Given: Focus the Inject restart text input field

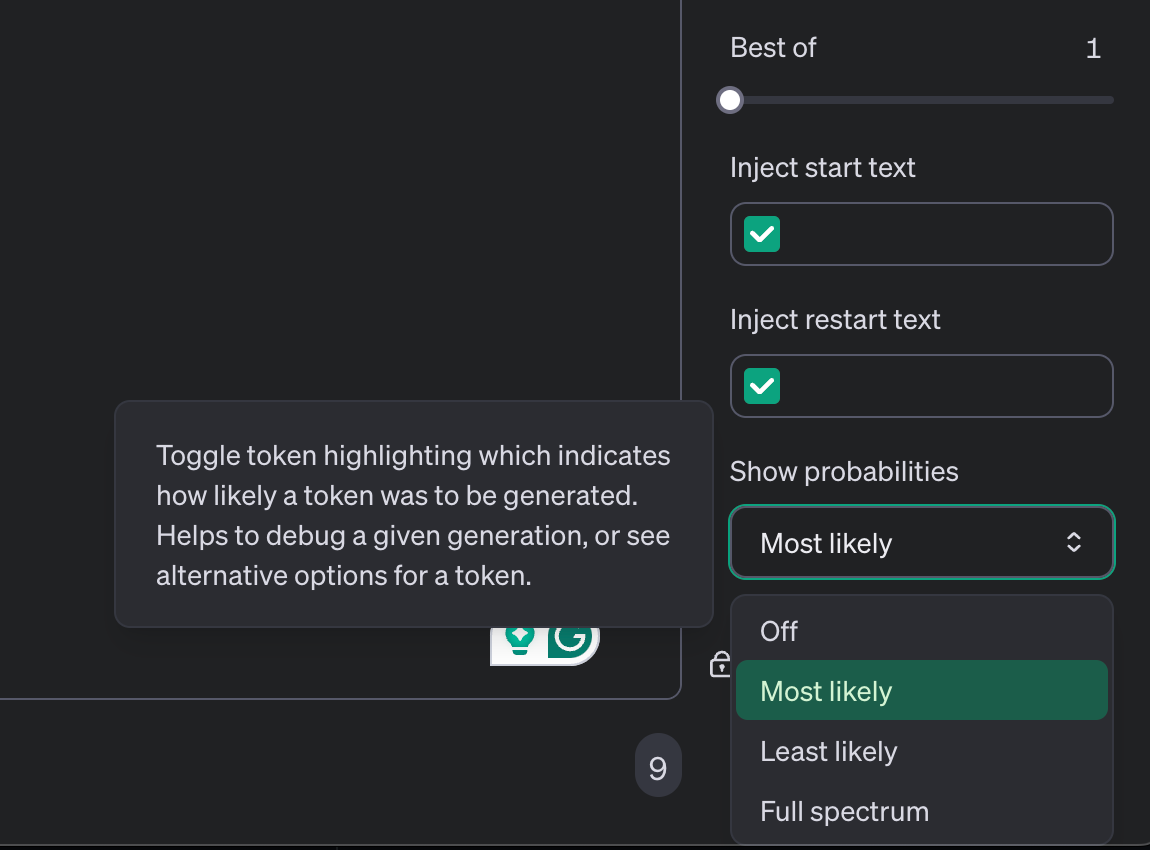Looking at the screenshot, I should tap(940, 386).
